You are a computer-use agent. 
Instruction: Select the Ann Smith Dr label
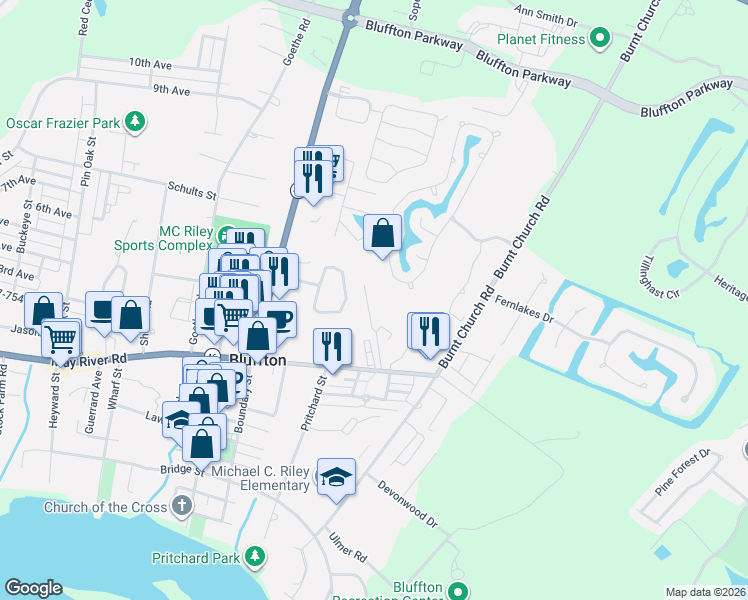coord(546,15)
